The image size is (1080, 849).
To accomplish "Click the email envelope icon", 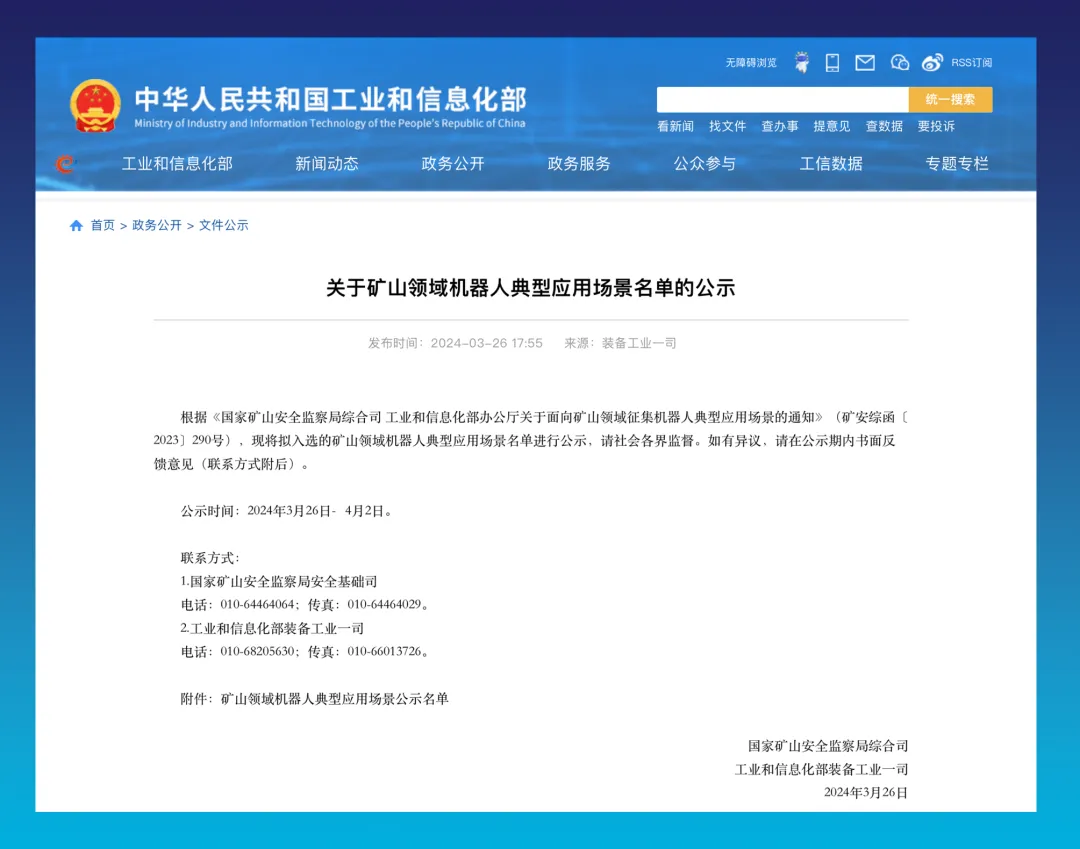I will pyautogui.click(x=864, y=62).
